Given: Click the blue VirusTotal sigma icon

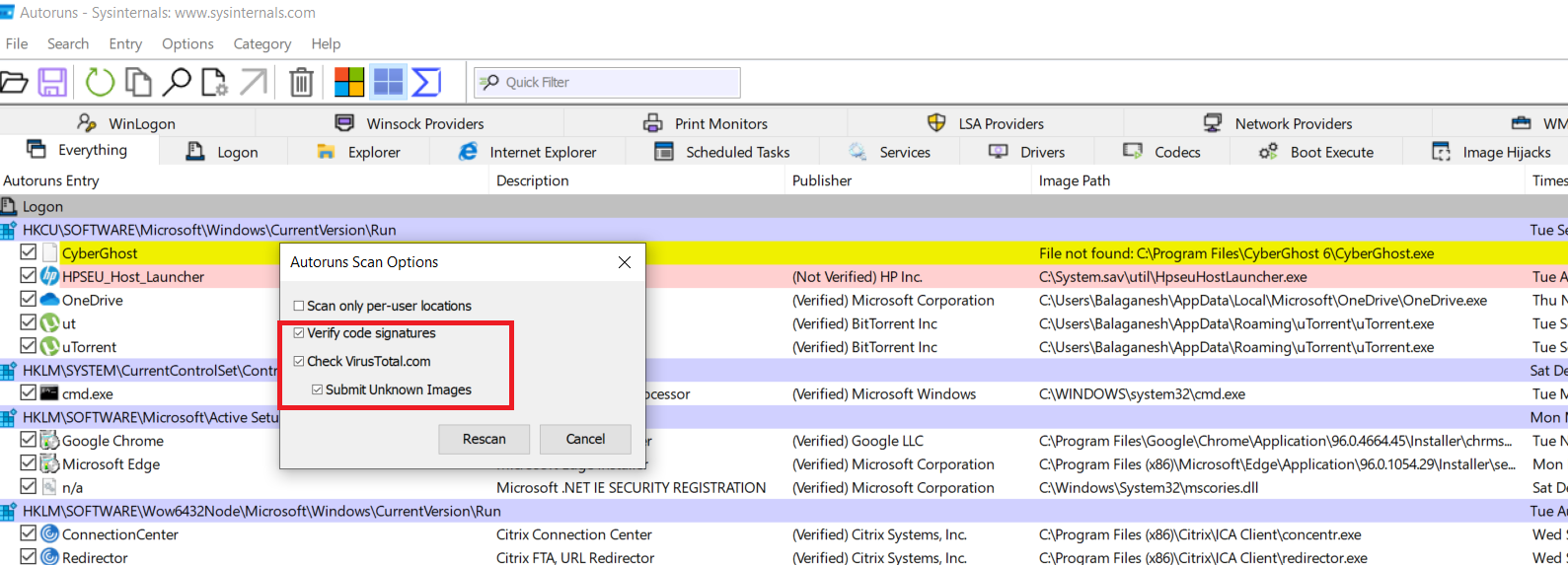Looking at the screenshot, I should pos(426,82).
